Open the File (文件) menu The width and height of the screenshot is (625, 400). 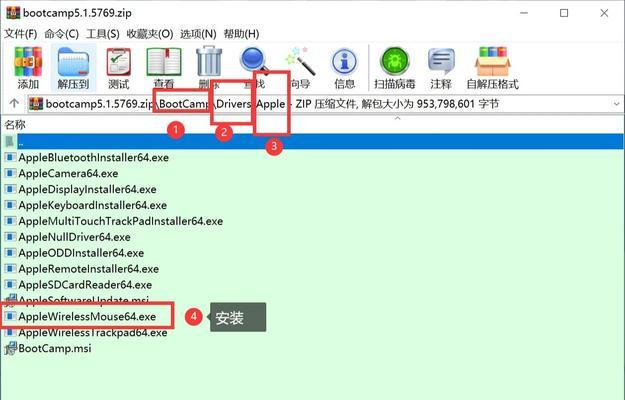[x=21, y=34]
